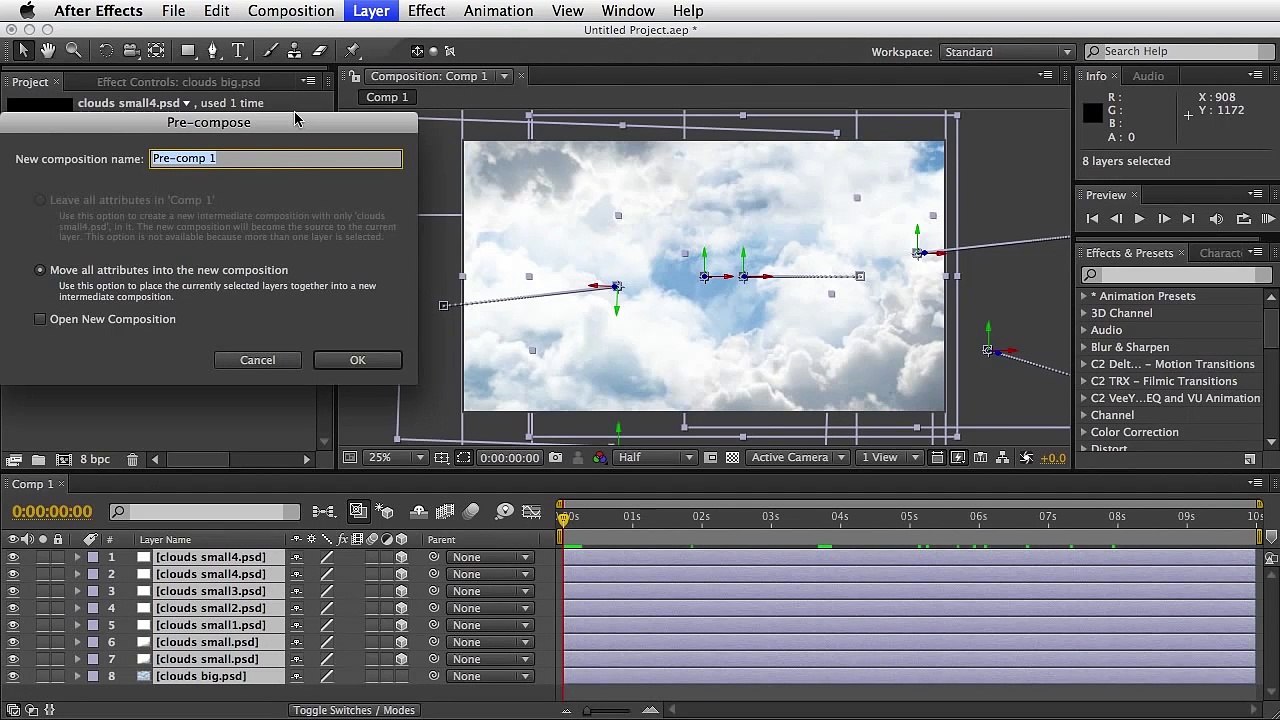
Task: Toggle the transparency grid checkerboard icon
Action: coord(732,458)
